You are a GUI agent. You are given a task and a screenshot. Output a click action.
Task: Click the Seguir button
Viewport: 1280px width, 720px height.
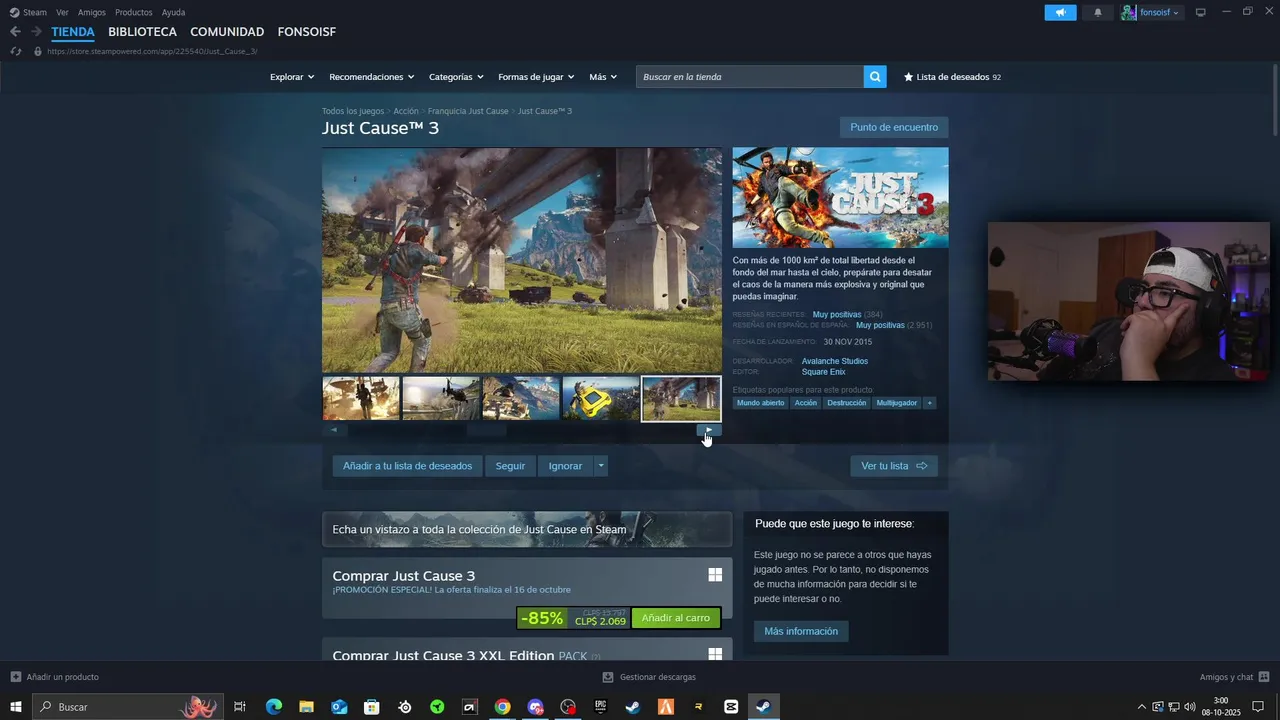[x=510, y=466]
